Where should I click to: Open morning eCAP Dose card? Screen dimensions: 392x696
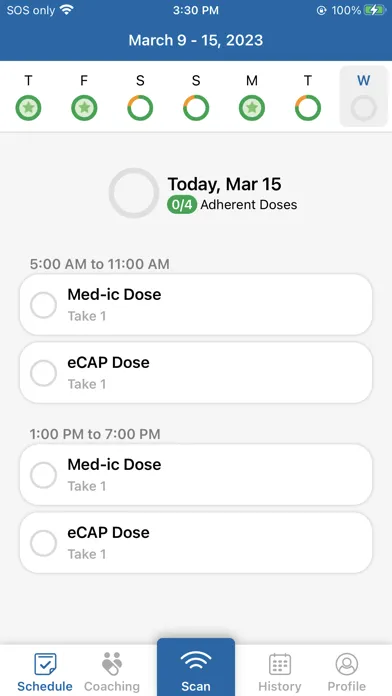click(x=196, y=372)
